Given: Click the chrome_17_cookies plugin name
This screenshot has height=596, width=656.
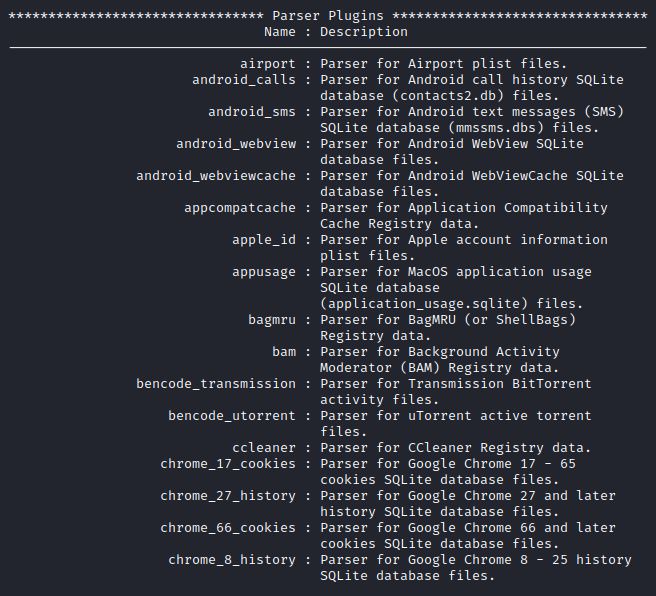Looking at the screenshot, I should coord(228,464).
